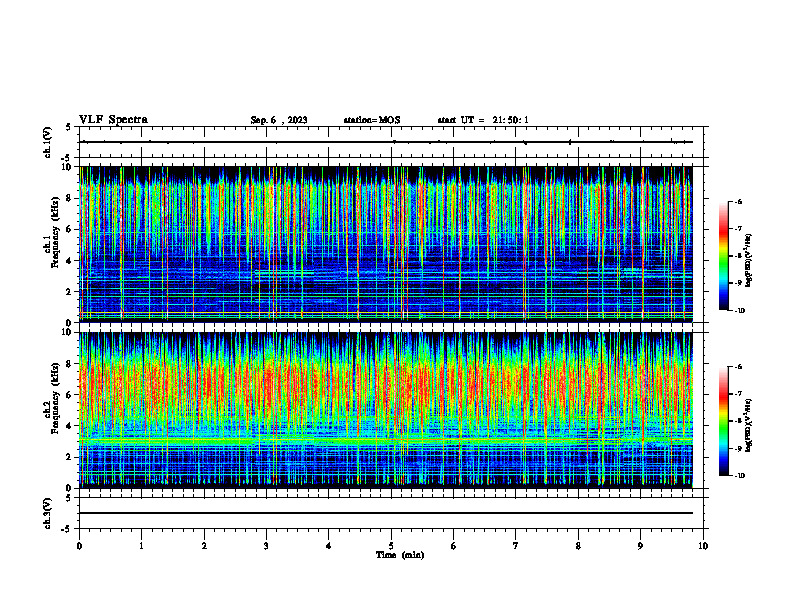
Task: Click time axis tick label '3'
Action: point(266,546)
